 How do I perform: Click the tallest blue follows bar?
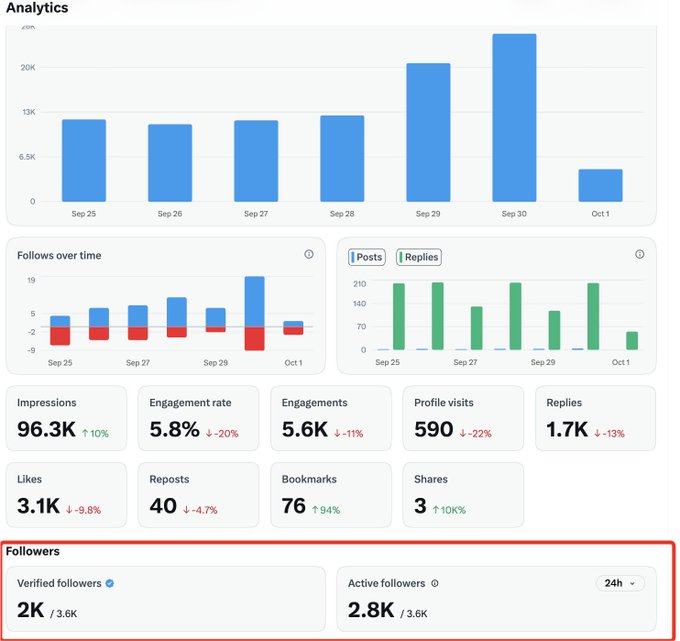[x=255, y=301]
